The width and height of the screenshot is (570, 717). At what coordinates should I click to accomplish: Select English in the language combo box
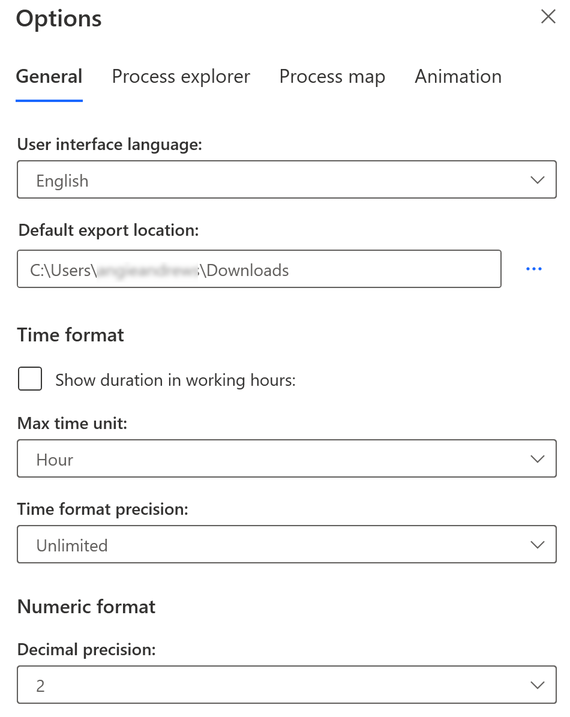click(62, 181)
